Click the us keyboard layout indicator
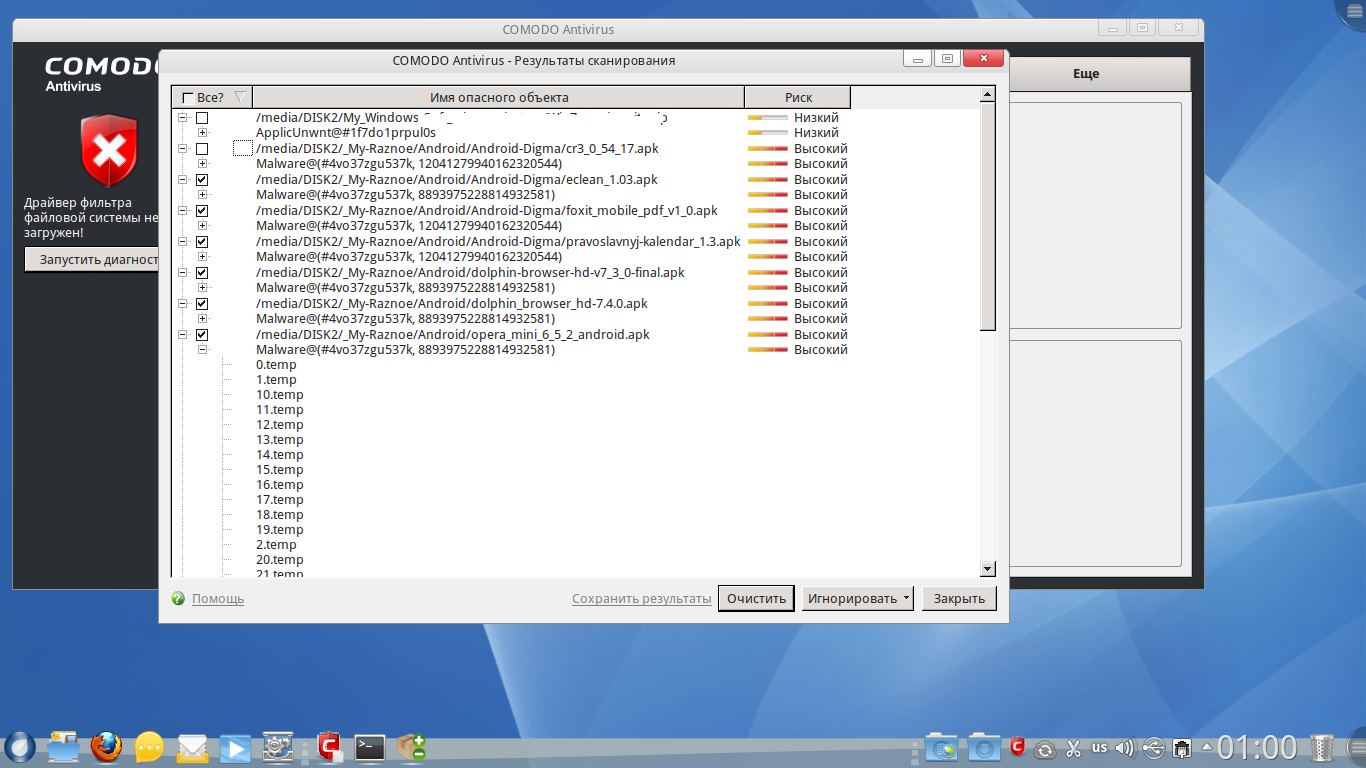This screenshot has width=1366, height=768. (1099, 747)
